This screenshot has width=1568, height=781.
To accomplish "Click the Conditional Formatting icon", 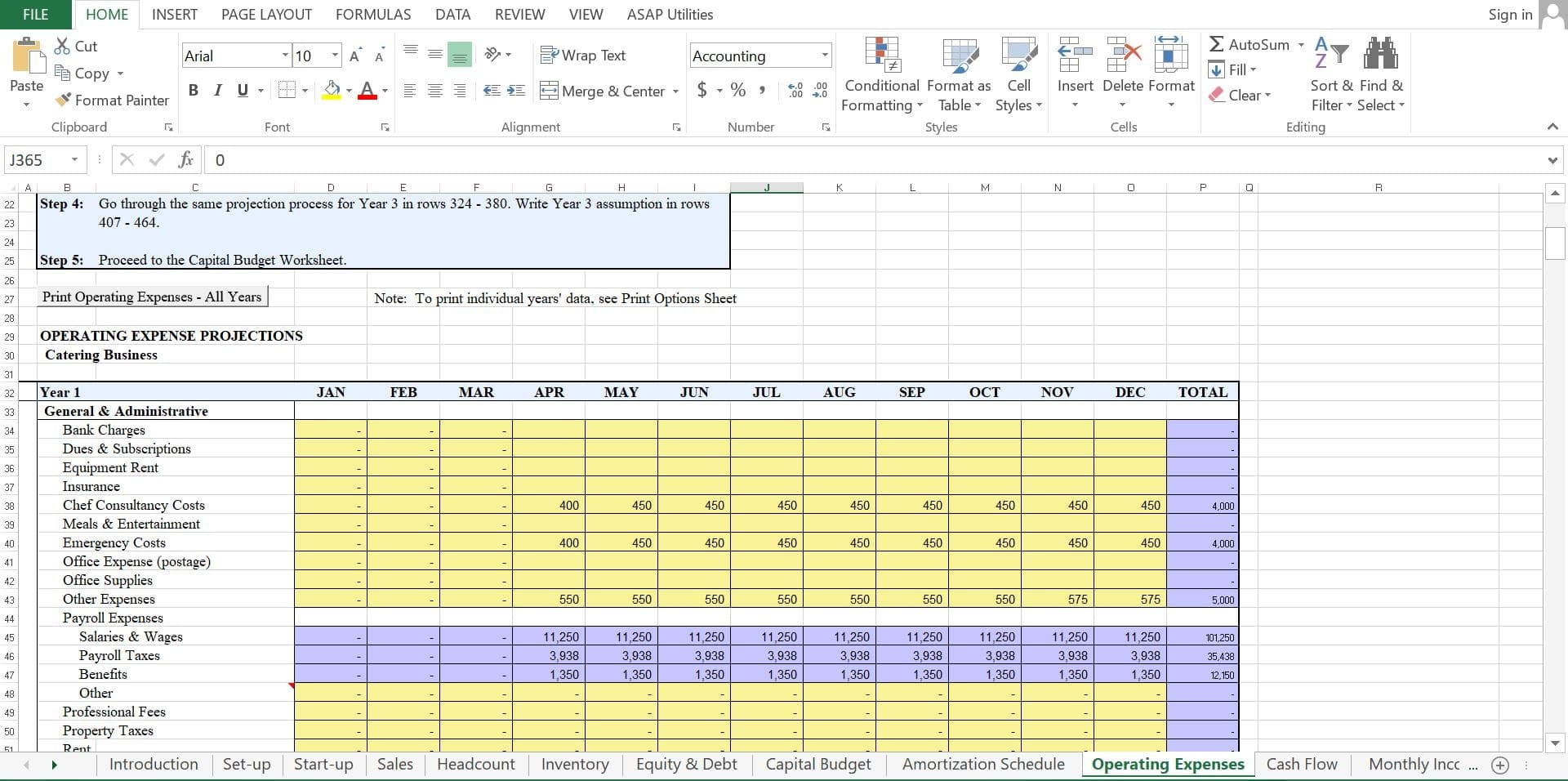I will pos(882,56).
